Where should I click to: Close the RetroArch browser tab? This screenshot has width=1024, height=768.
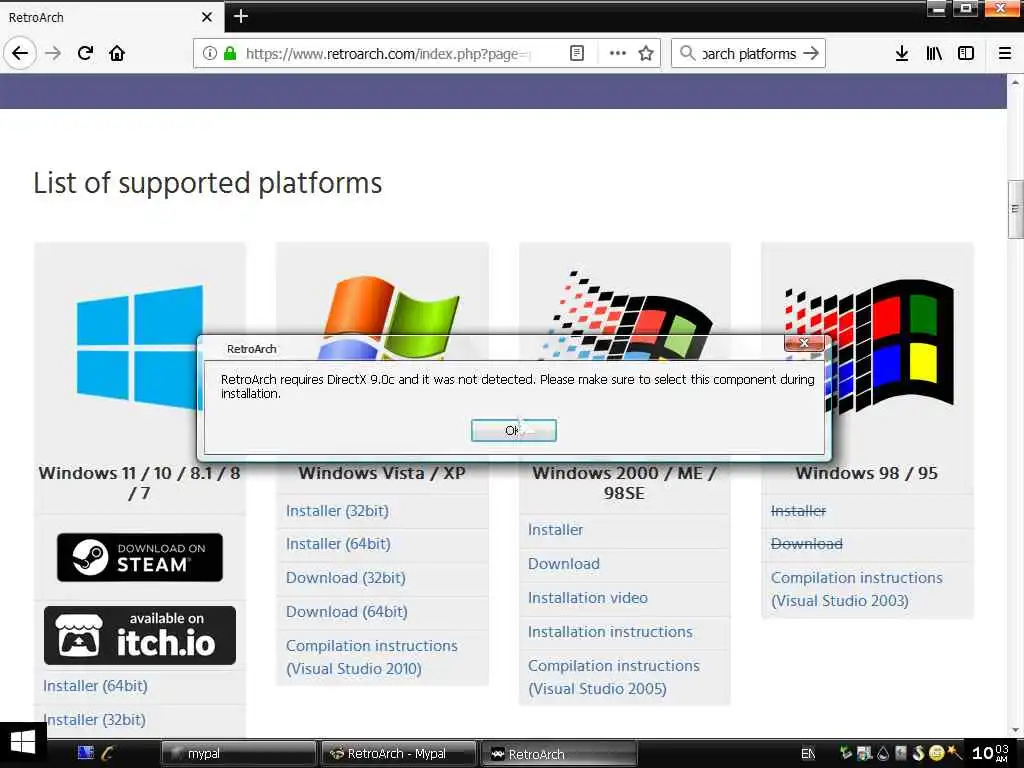(x=206, y=17)
